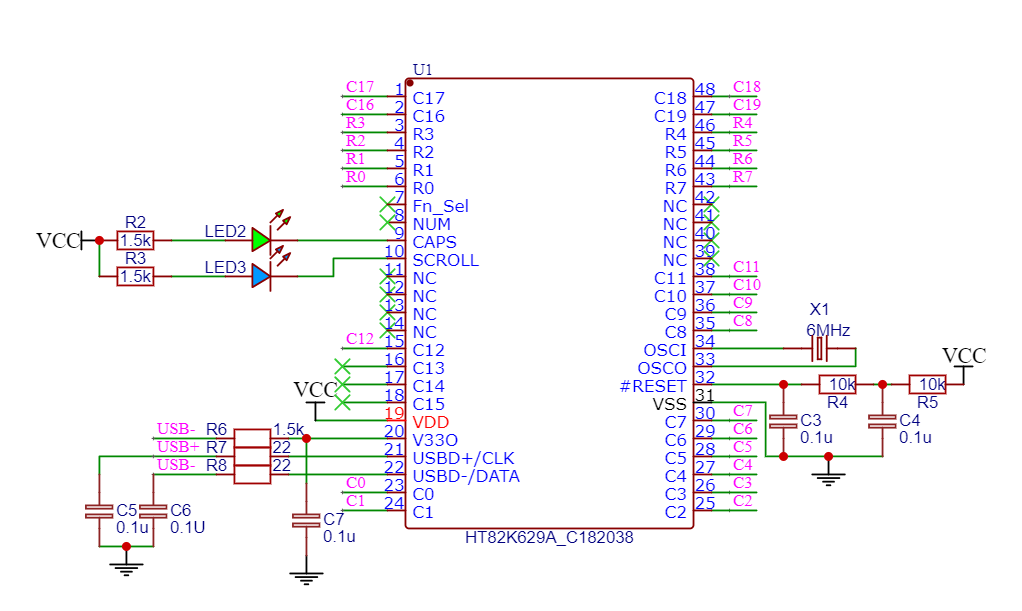Click the #RESET pin name
Screen dimensions: 1022x611
(652, 386)
